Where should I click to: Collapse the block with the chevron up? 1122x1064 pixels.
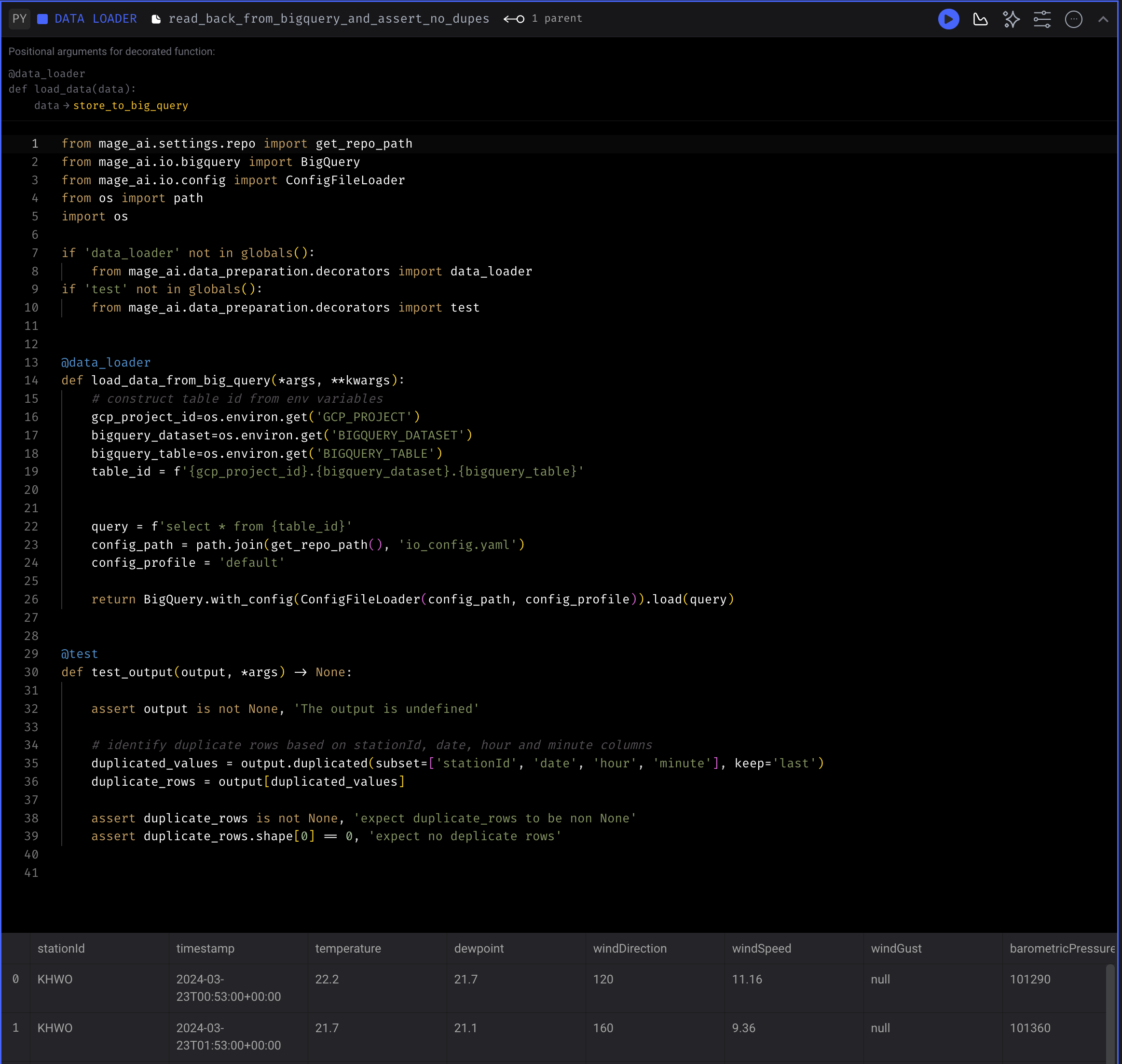[1103, 19]
